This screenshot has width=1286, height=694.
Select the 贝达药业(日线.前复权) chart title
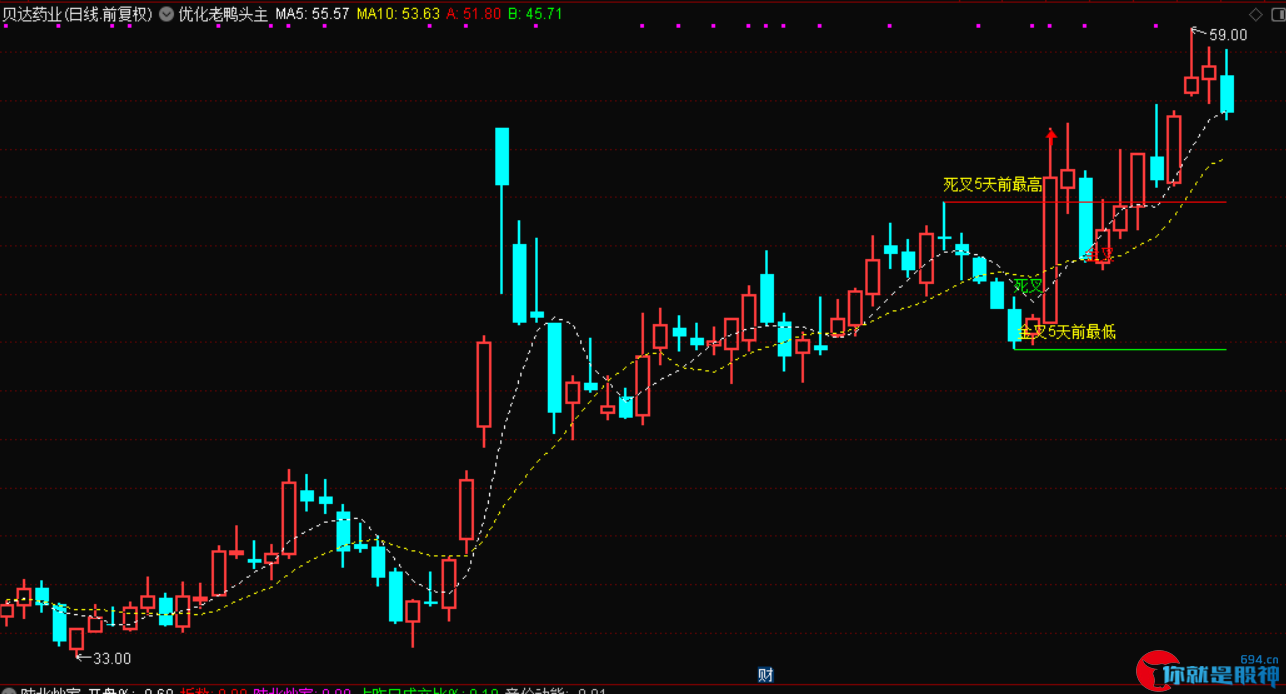click(77, 14)
